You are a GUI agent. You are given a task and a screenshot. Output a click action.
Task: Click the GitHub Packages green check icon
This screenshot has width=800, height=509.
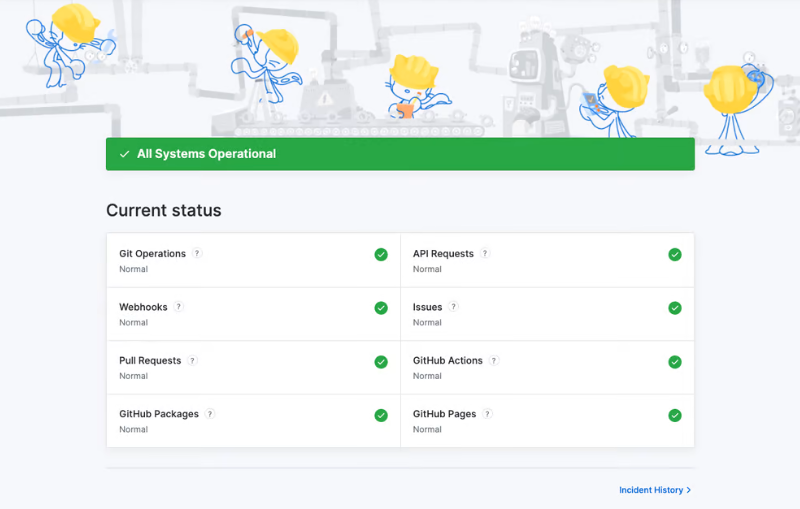tap(381, 415)
